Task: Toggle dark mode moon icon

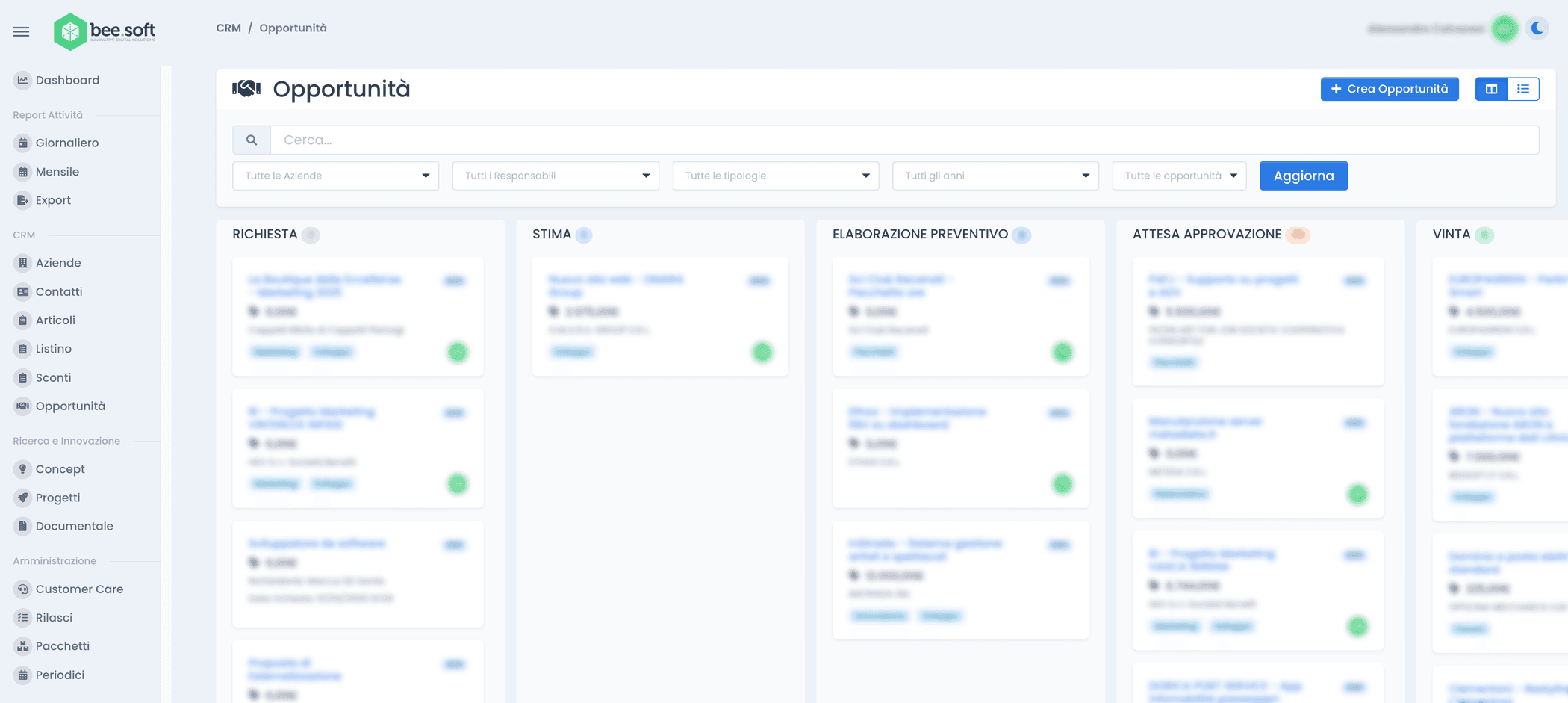Action: 1537,28
